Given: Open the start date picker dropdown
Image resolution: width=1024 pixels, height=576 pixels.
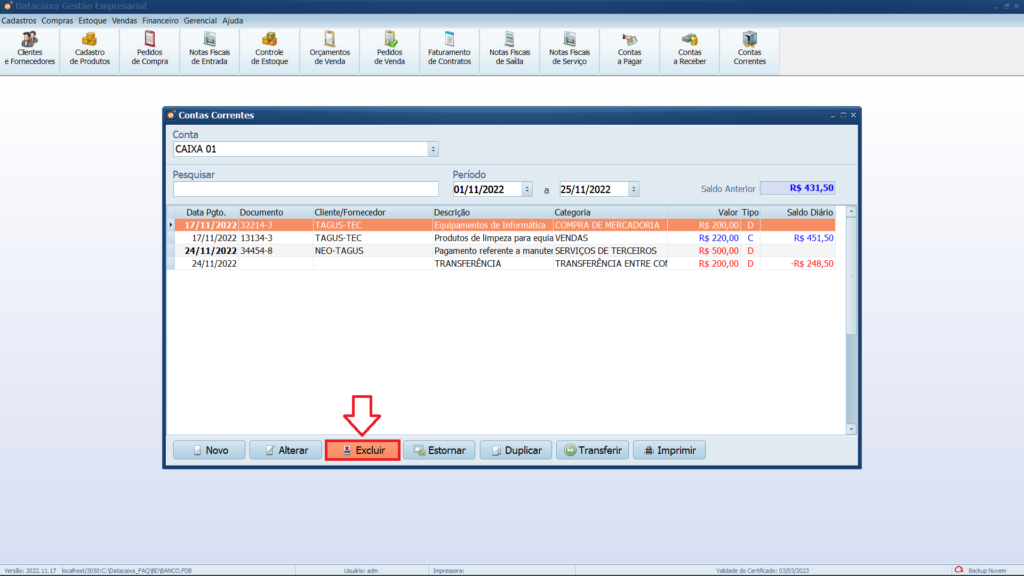Looking at the screenshot, I should tap(527, 189).
